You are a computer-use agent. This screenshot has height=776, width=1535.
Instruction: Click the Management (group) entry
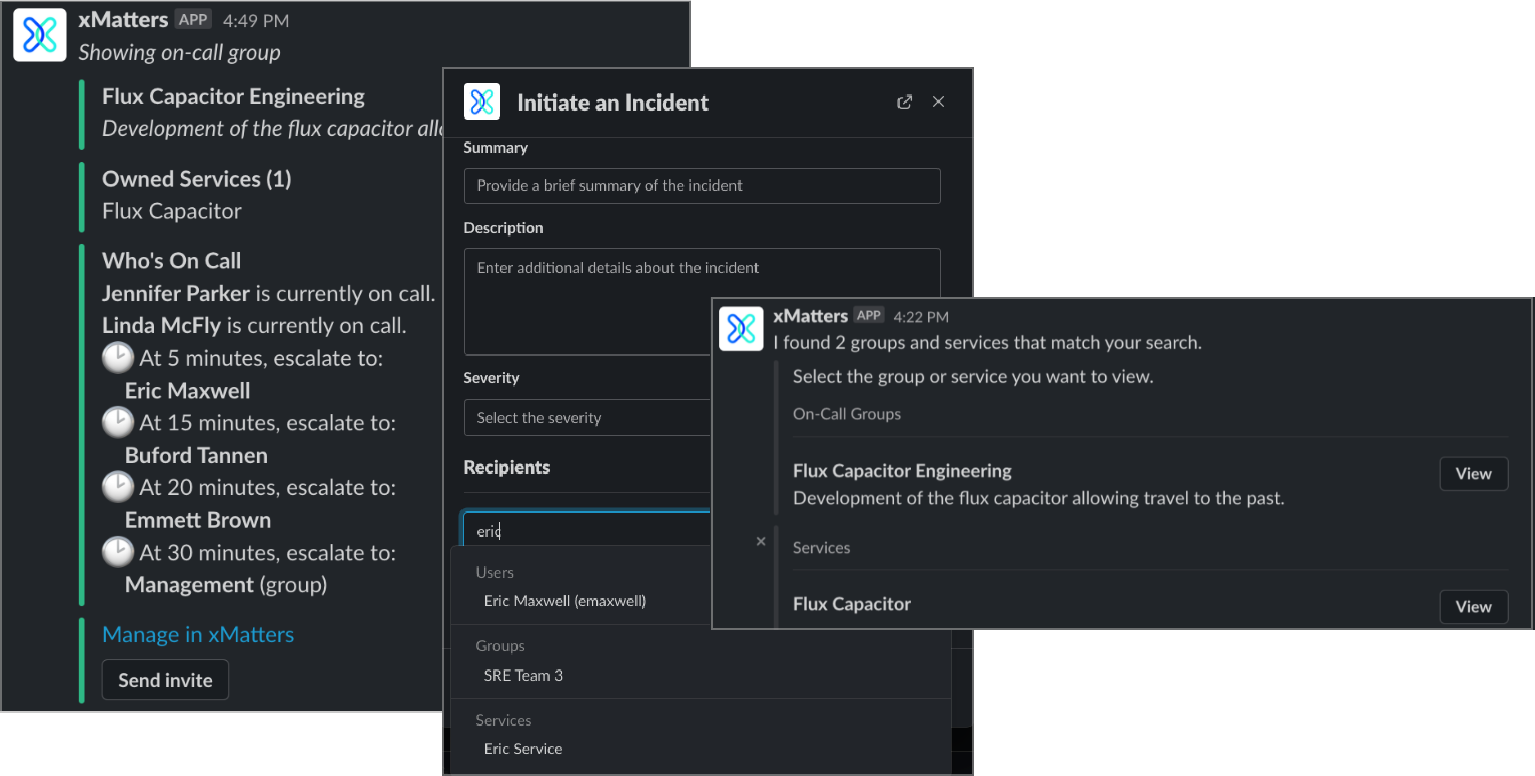pos(226,585)
